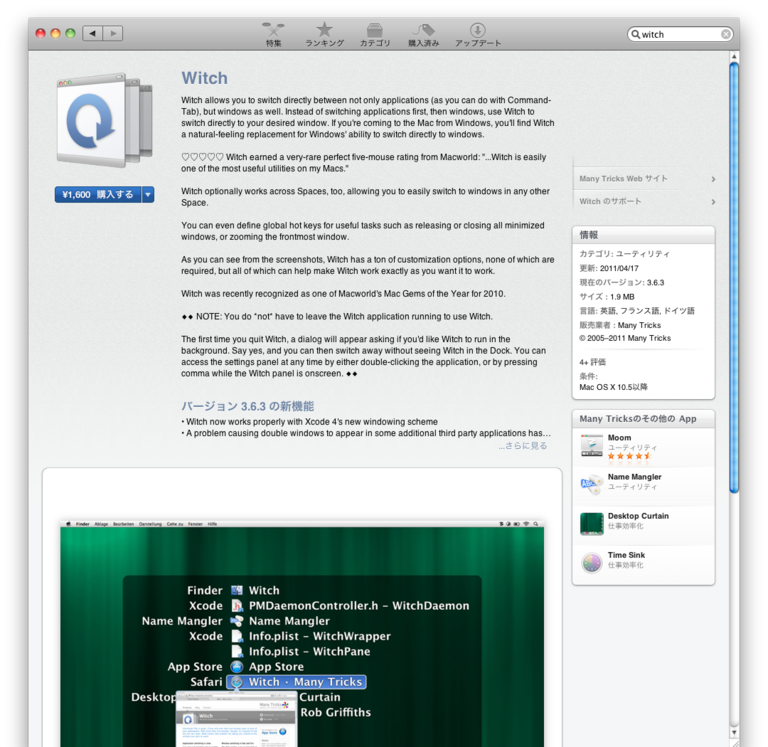The width and height of the screenshot is (768, 747).
Task: Click the 販売業者: Many Tricks info line
Action: [x=620, y=325]
